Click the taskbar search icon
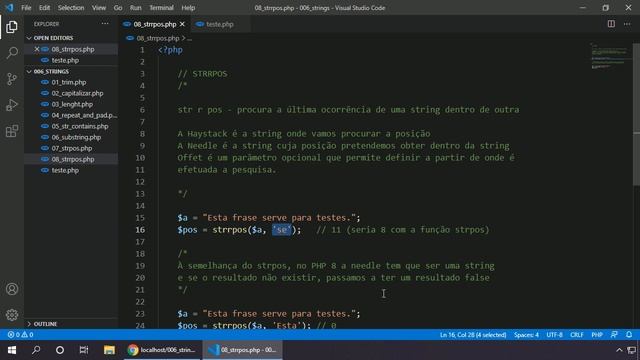 [x=36, y=350]
